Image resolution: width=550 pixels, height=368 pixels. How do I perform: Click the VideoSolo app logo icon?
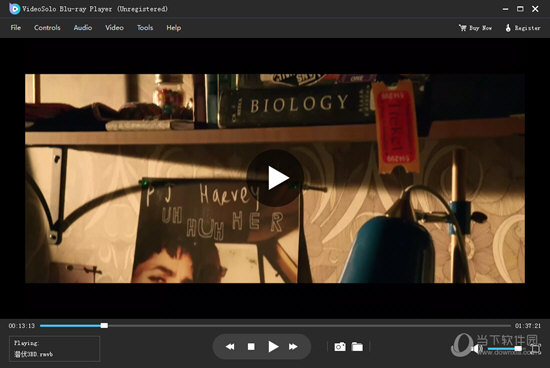(x=14, y=9)
